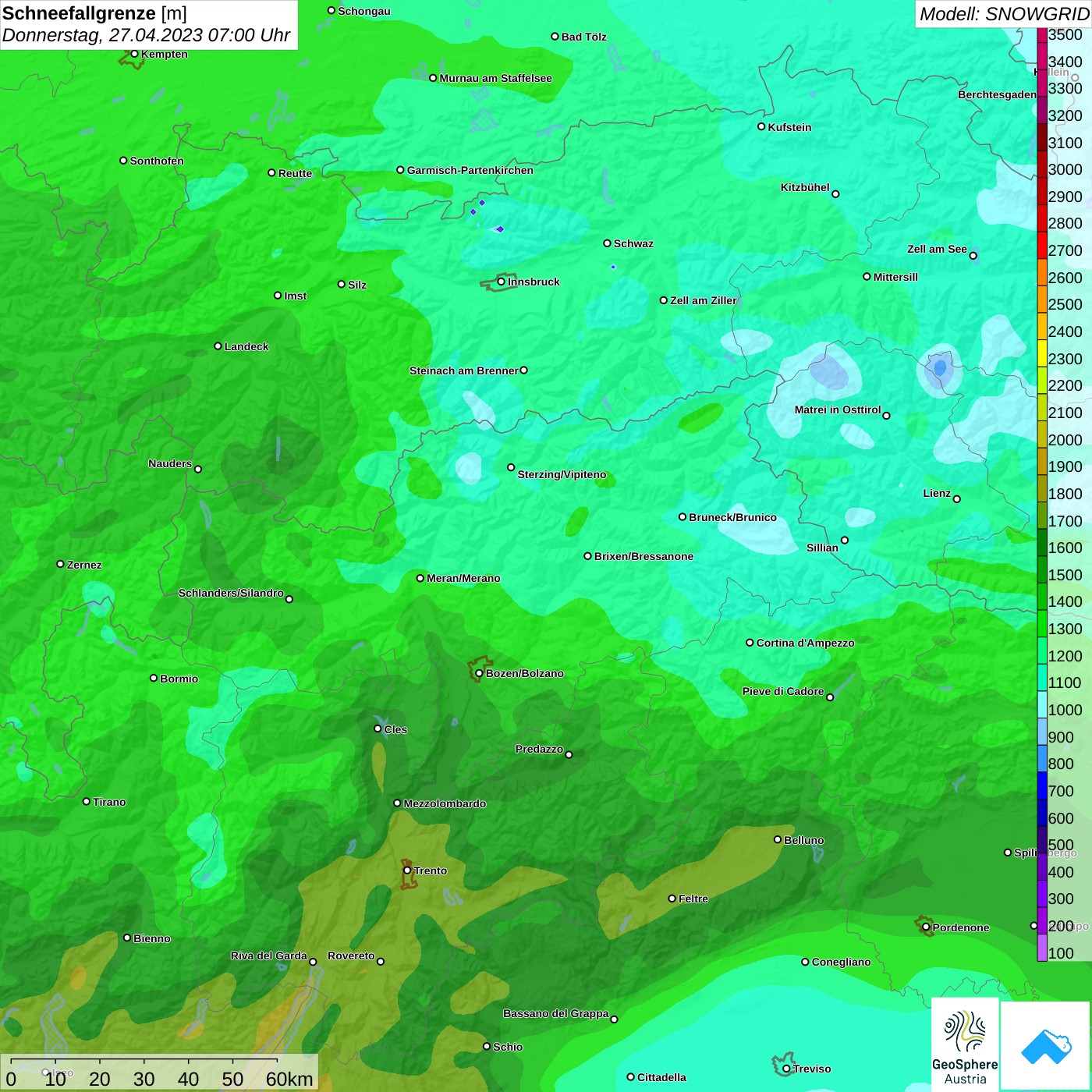The image size is (1092, 1092).
Task: Click the Landeck location dot
Action: point(218,346)
